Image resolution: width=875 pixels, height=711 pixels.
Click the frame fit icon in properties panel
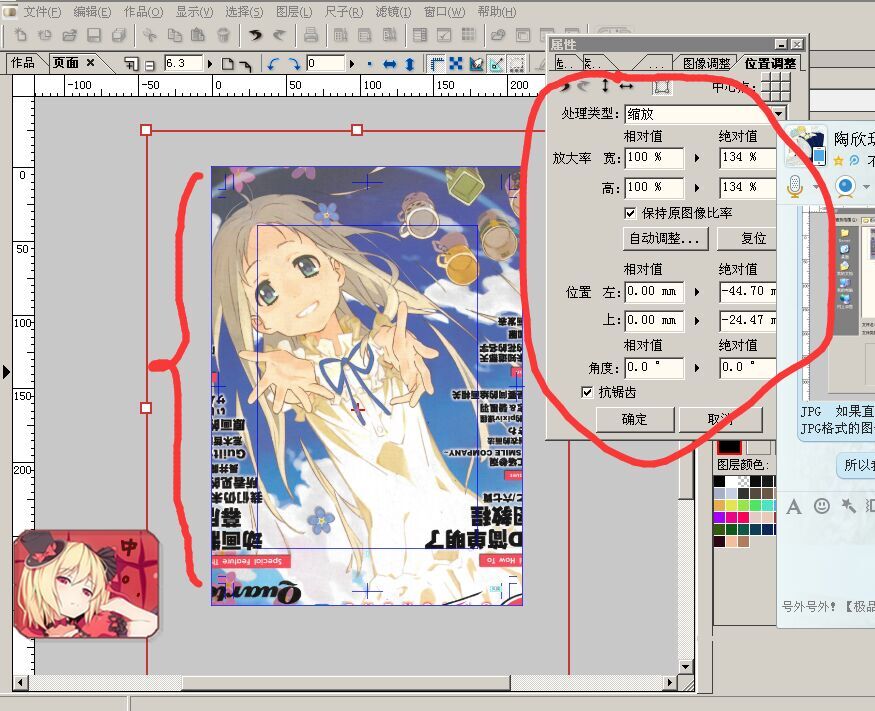(x=662, y=87)
